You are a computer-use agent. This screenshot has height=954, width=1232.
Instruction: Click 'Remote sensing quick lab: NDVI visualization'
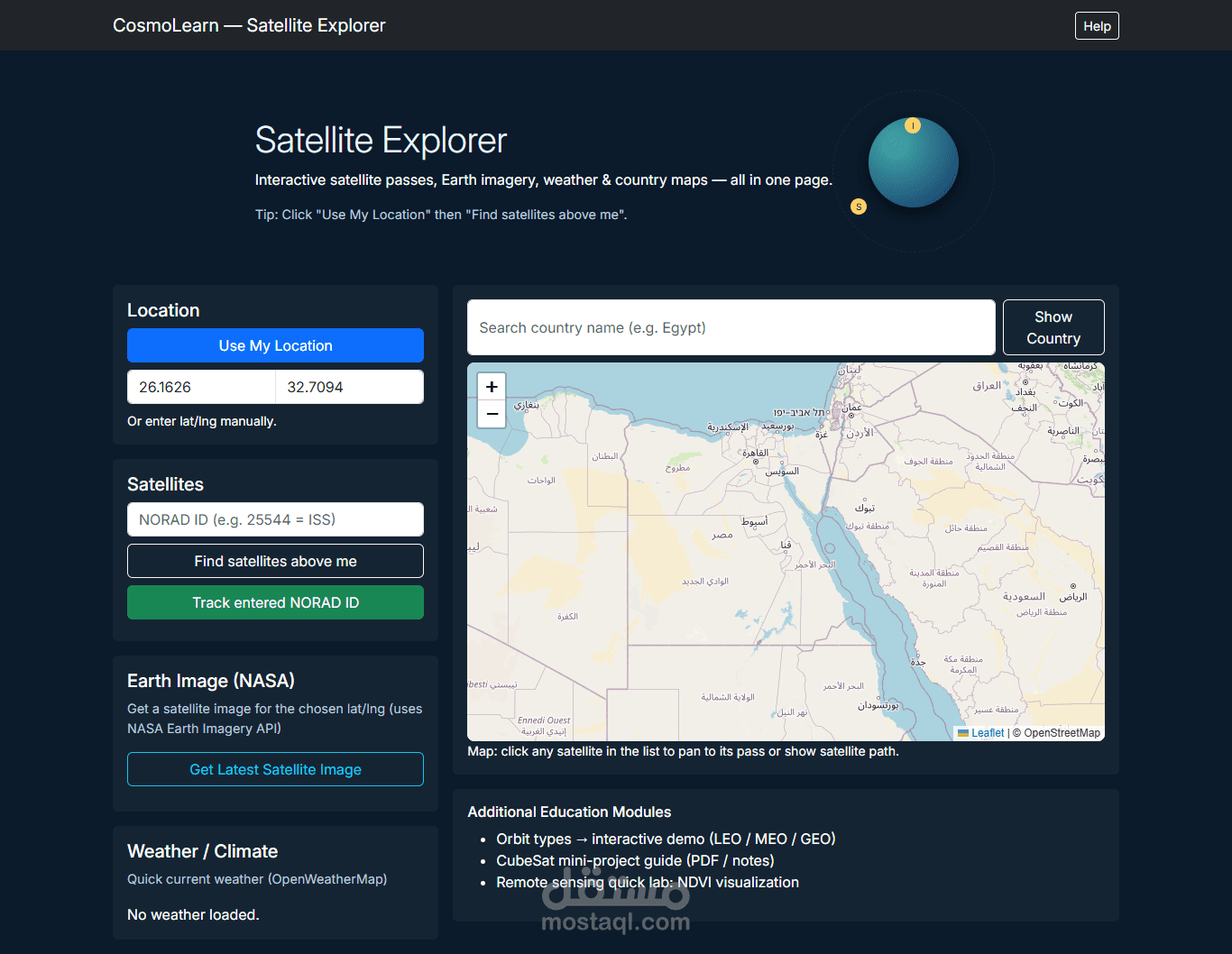point(648,882)
